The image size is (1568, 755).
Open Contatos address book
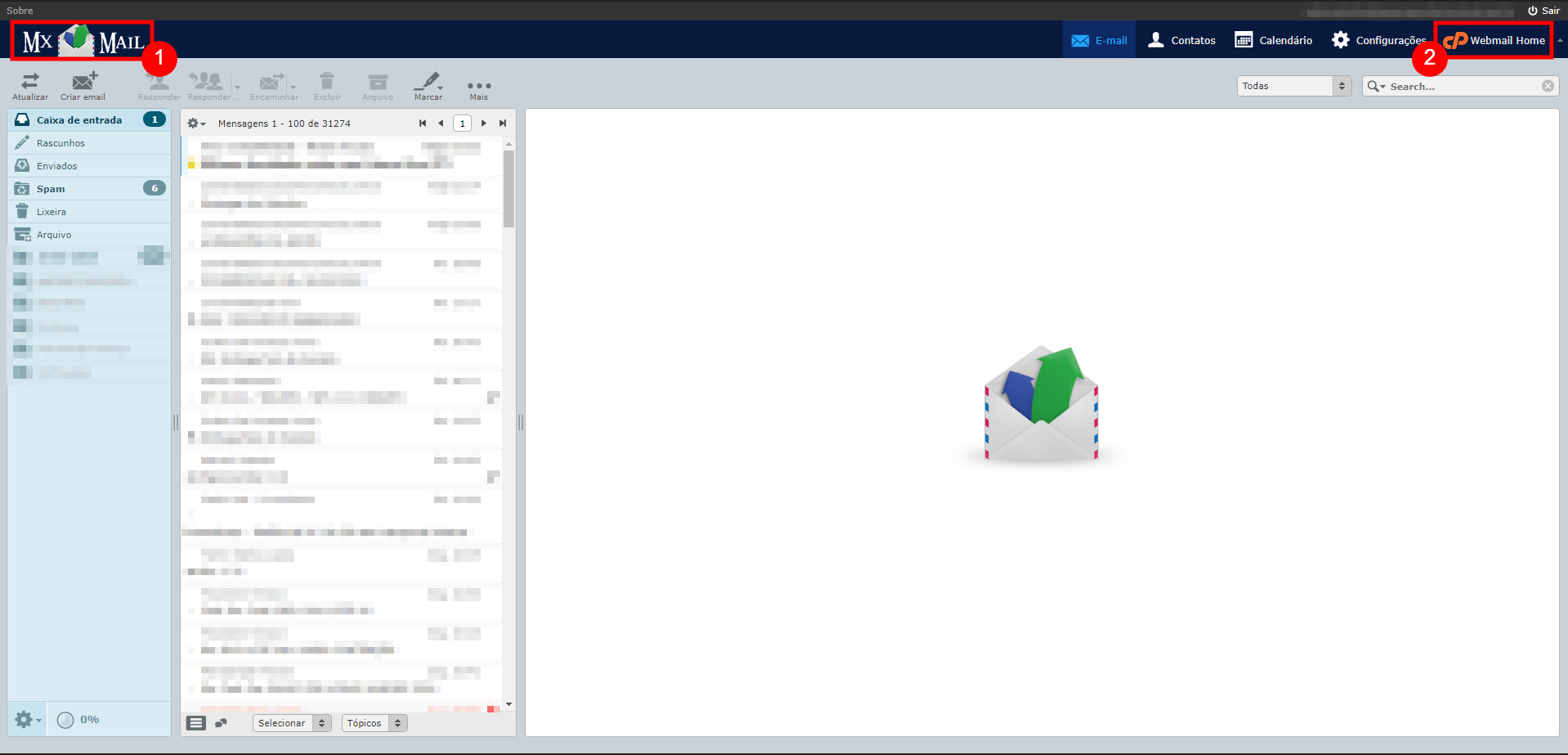(x=1181, y=40)
